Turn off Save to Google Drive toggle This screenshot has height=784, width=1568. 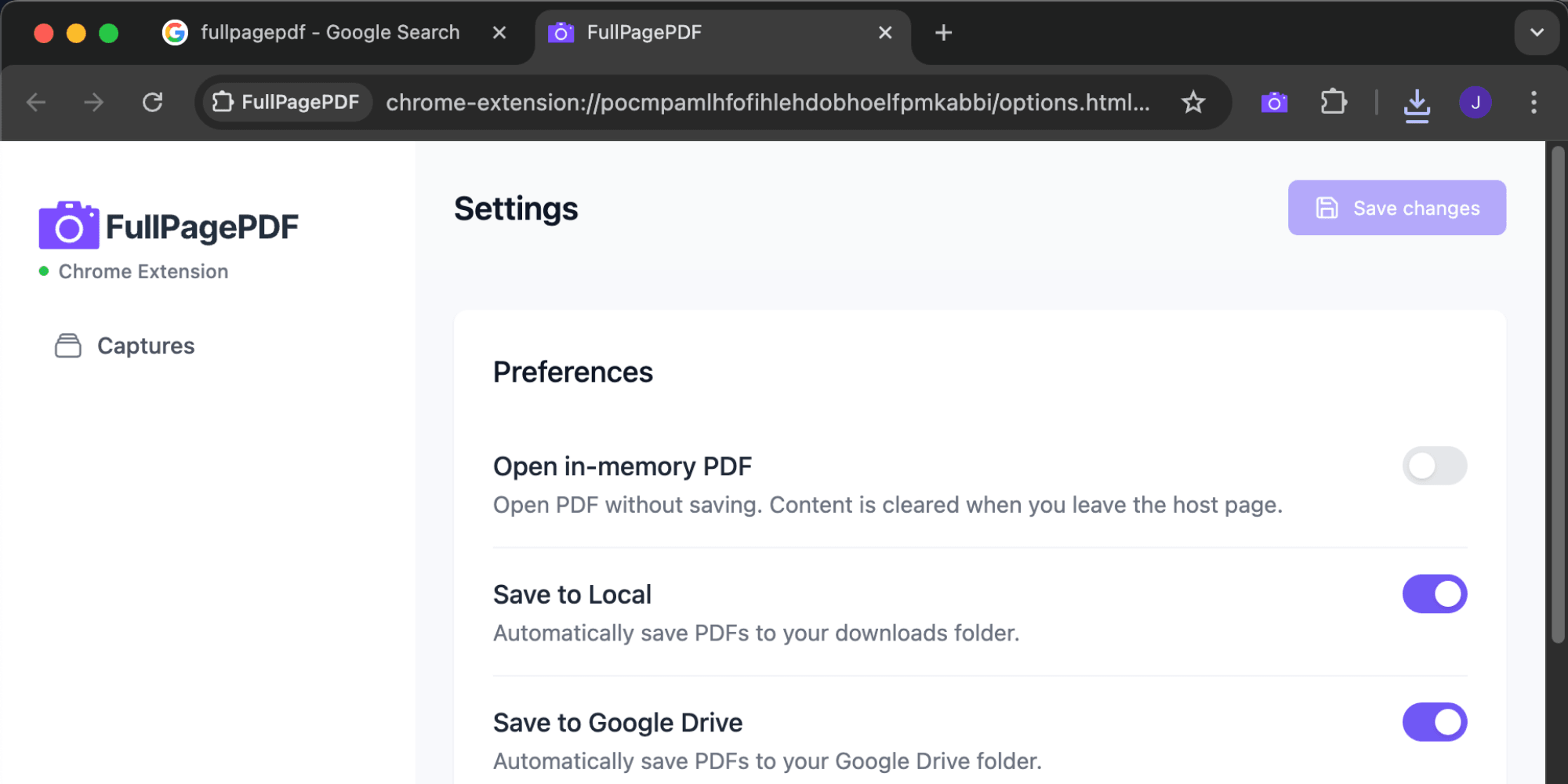[1435, 722]
